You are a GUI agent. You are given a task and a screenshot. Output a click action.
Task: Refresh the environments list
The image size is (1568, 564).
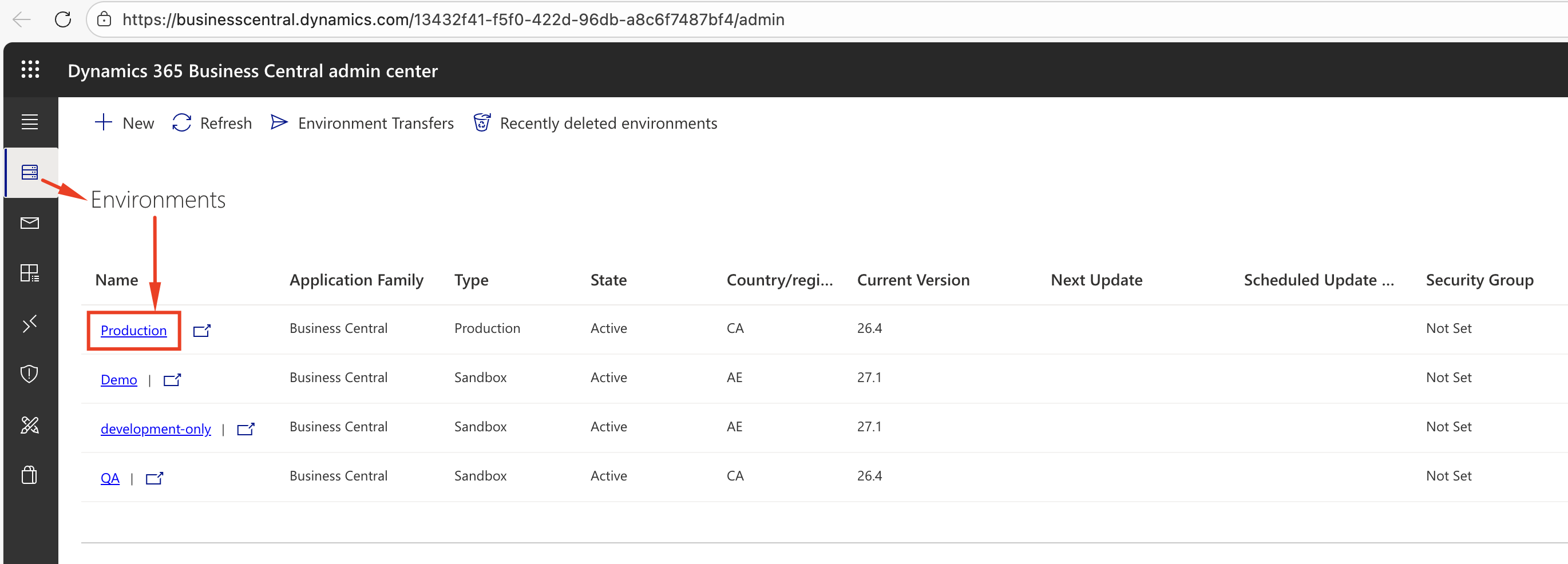[x=212, y=123]
